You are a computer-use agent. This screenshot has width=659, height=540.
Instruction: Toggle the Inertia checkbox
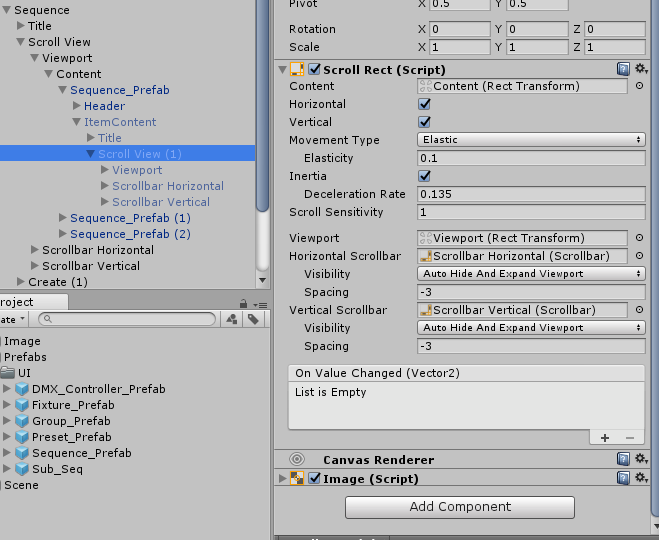tap(424, 176)
